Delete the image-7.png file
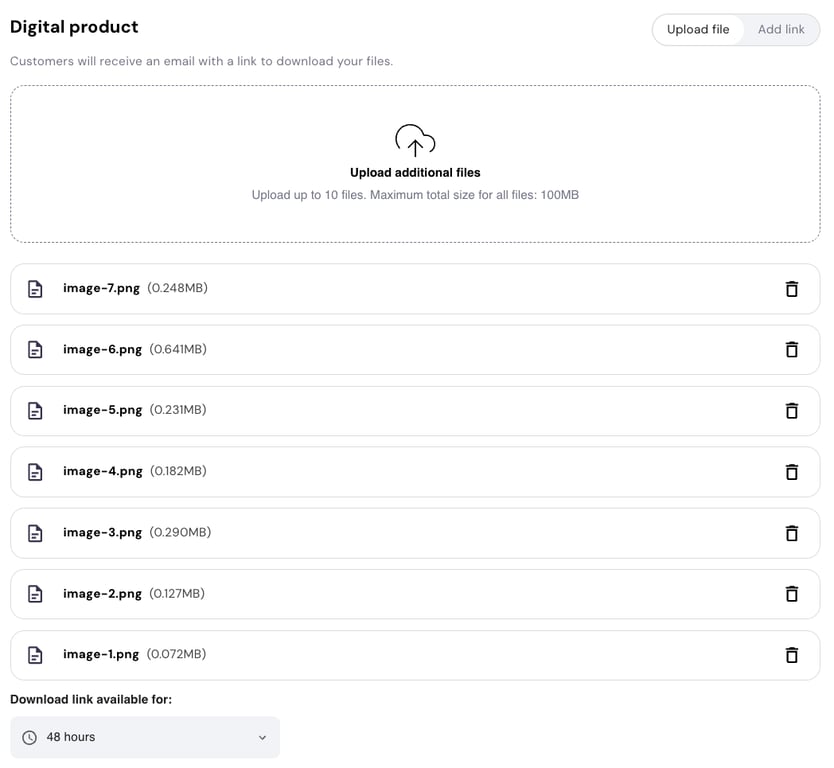 pos(791,288)
